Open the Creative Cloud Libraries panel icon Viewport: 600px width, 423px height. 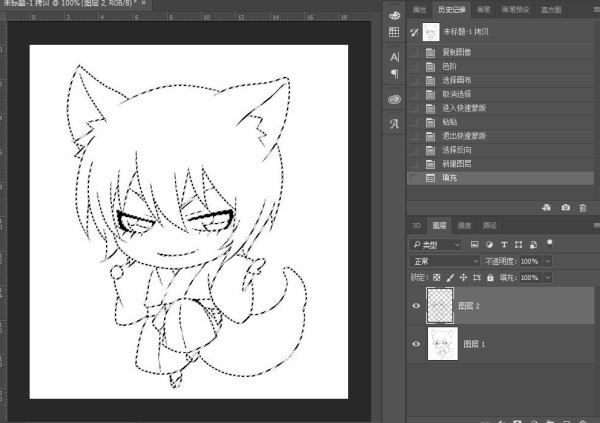tap(394, 99)
